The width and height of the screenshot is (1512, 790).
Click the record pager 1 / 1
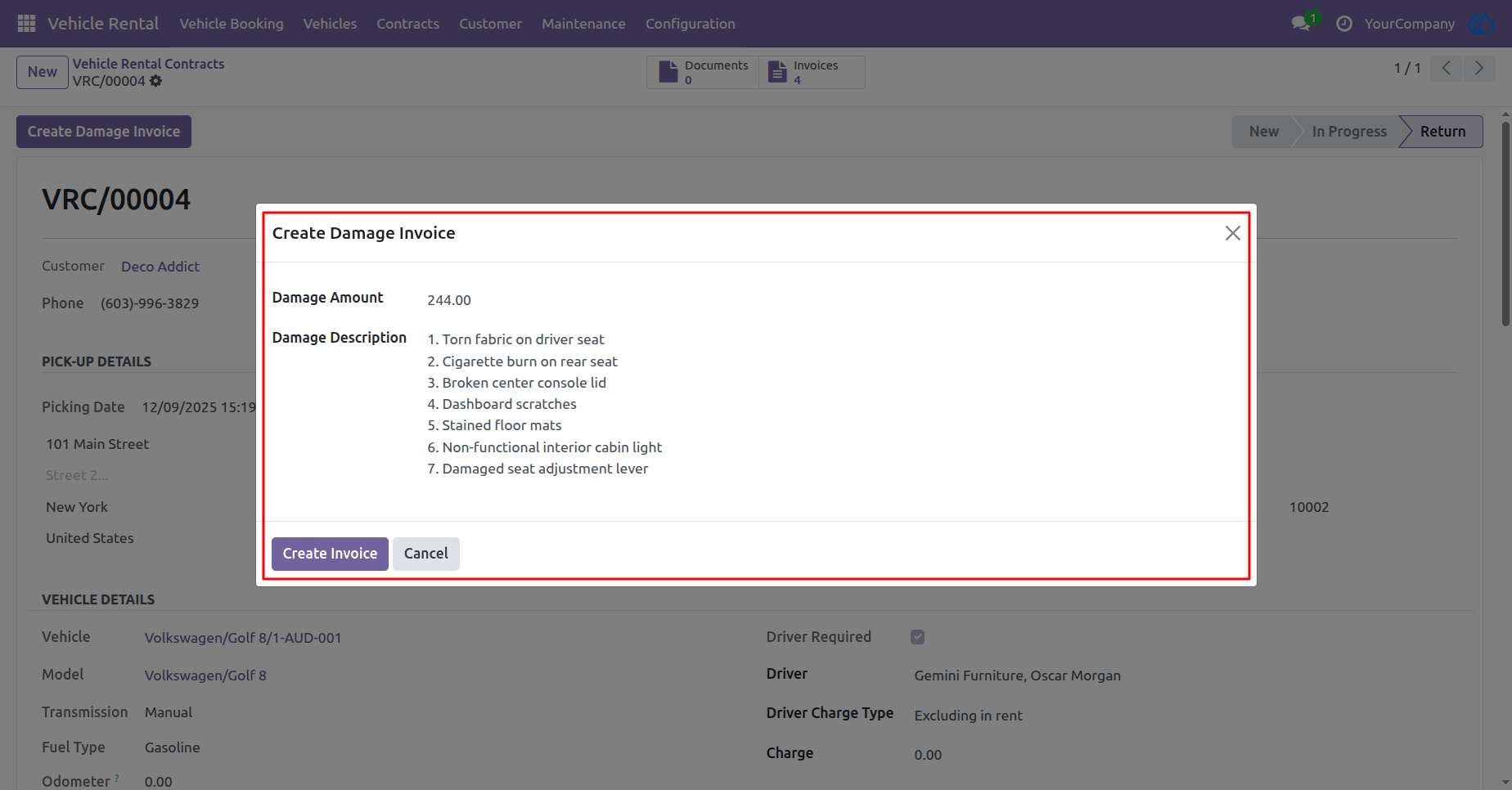(1407, 68)
